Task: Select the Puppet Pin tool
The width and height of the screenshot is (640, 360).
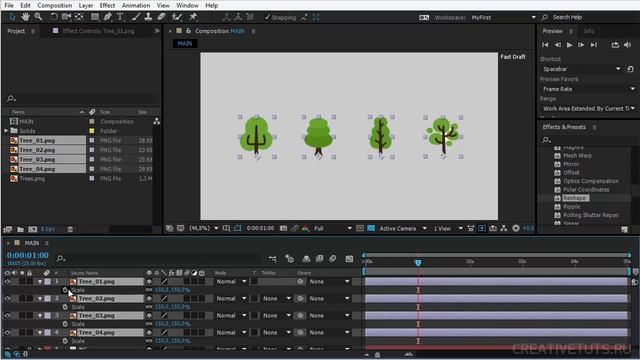Action: pyautogui.click(x=193, y=17)
